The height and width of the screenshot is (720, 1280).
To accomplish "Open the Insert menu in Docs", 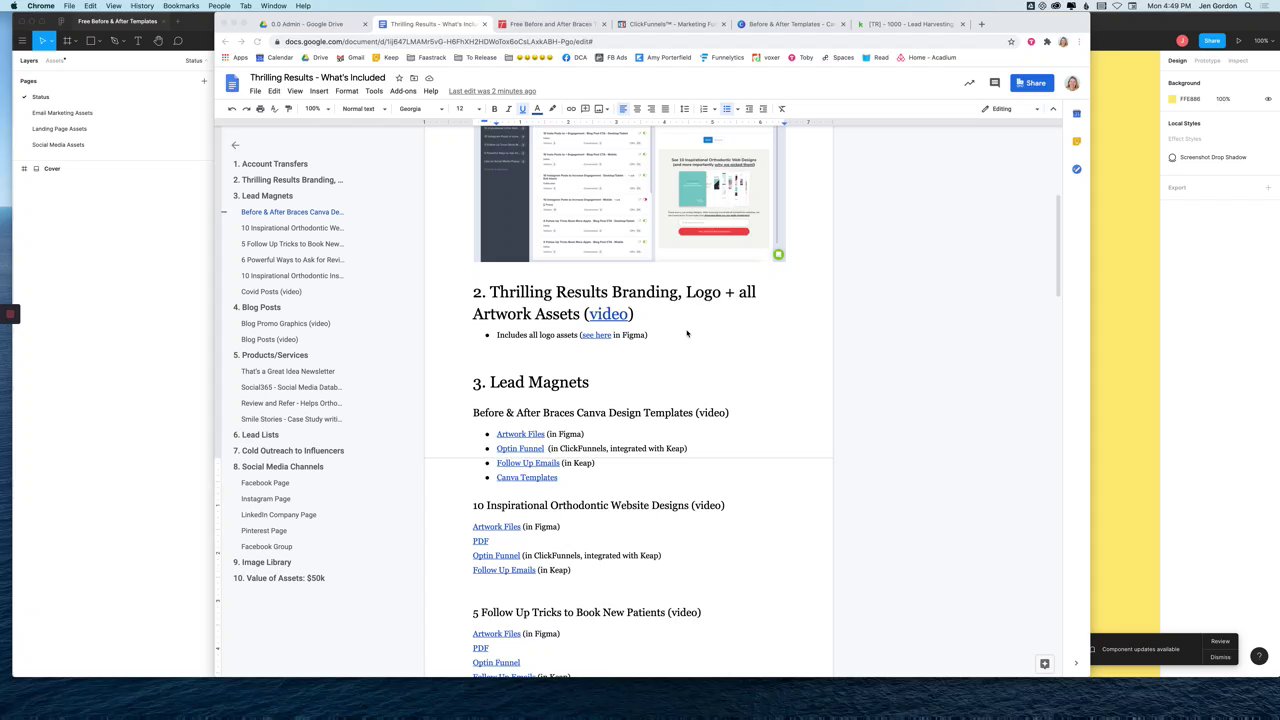I will tap(319, 91).
